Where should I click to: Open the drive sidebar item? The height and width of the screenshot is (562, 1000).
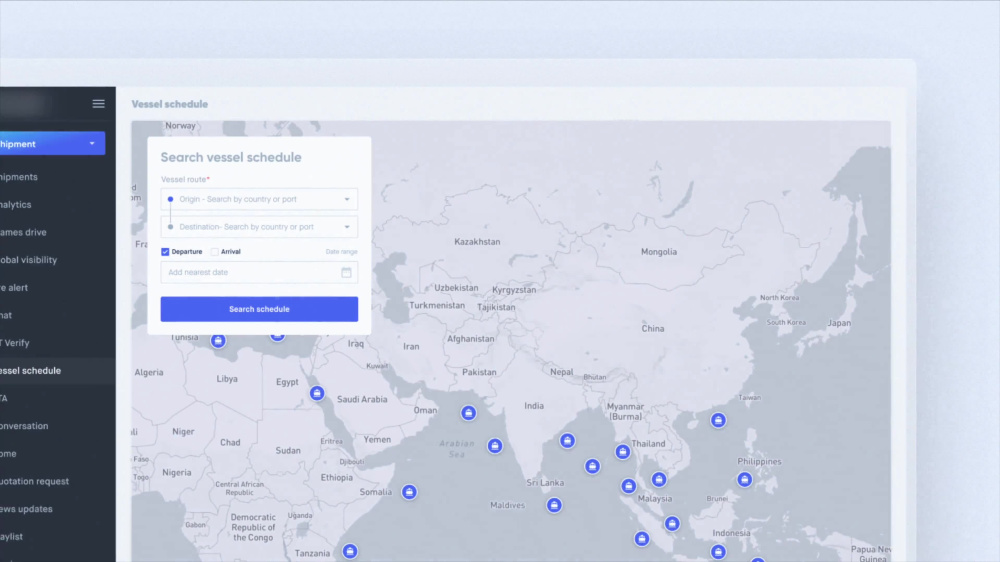(x=24, y=232)
